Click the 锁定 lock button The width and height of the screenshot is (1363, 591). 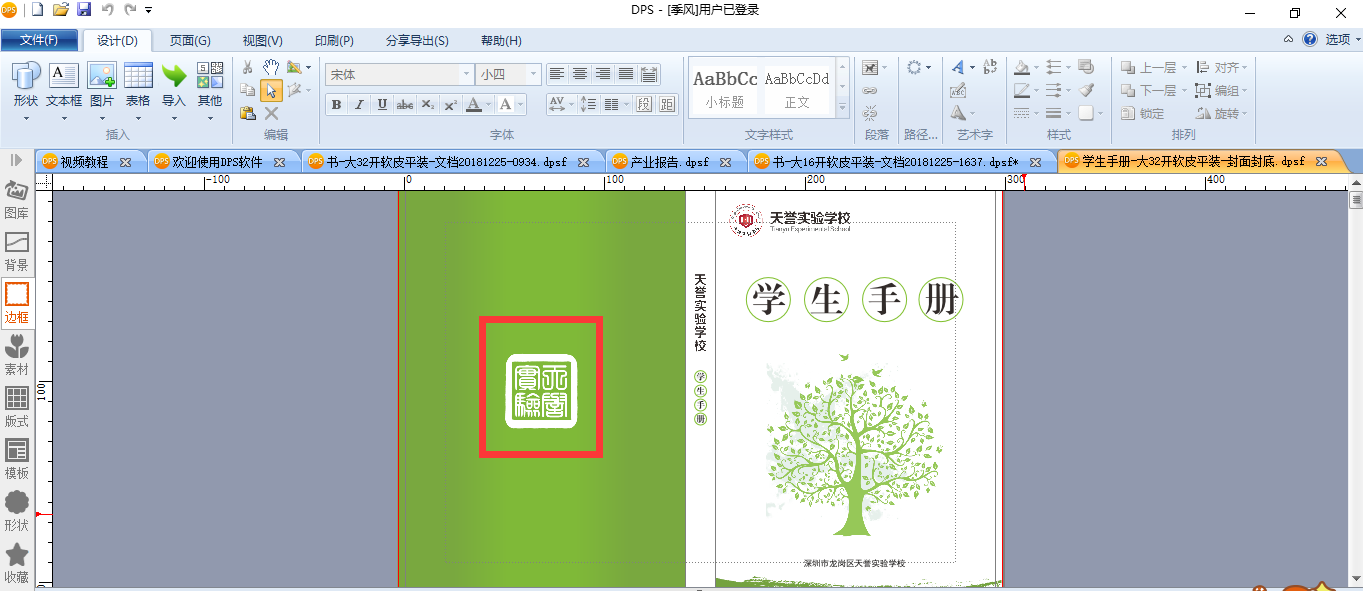coord(1143,113)
